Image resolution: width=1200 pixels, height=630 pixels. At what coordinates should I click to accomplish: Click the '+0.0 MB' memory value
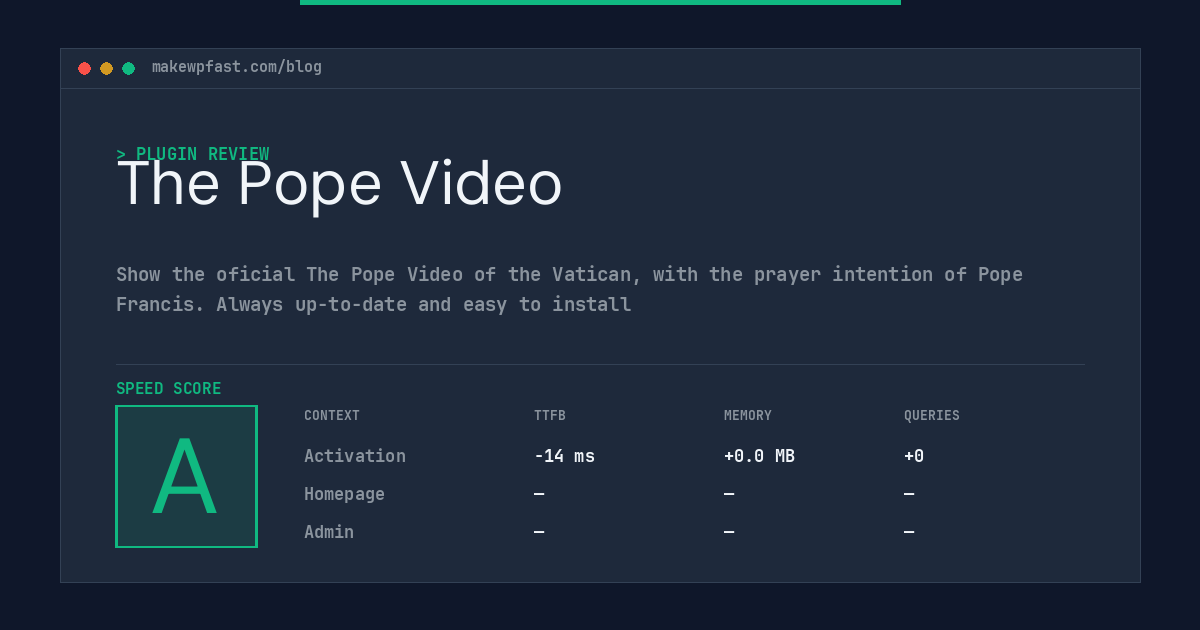click(759, 456)
